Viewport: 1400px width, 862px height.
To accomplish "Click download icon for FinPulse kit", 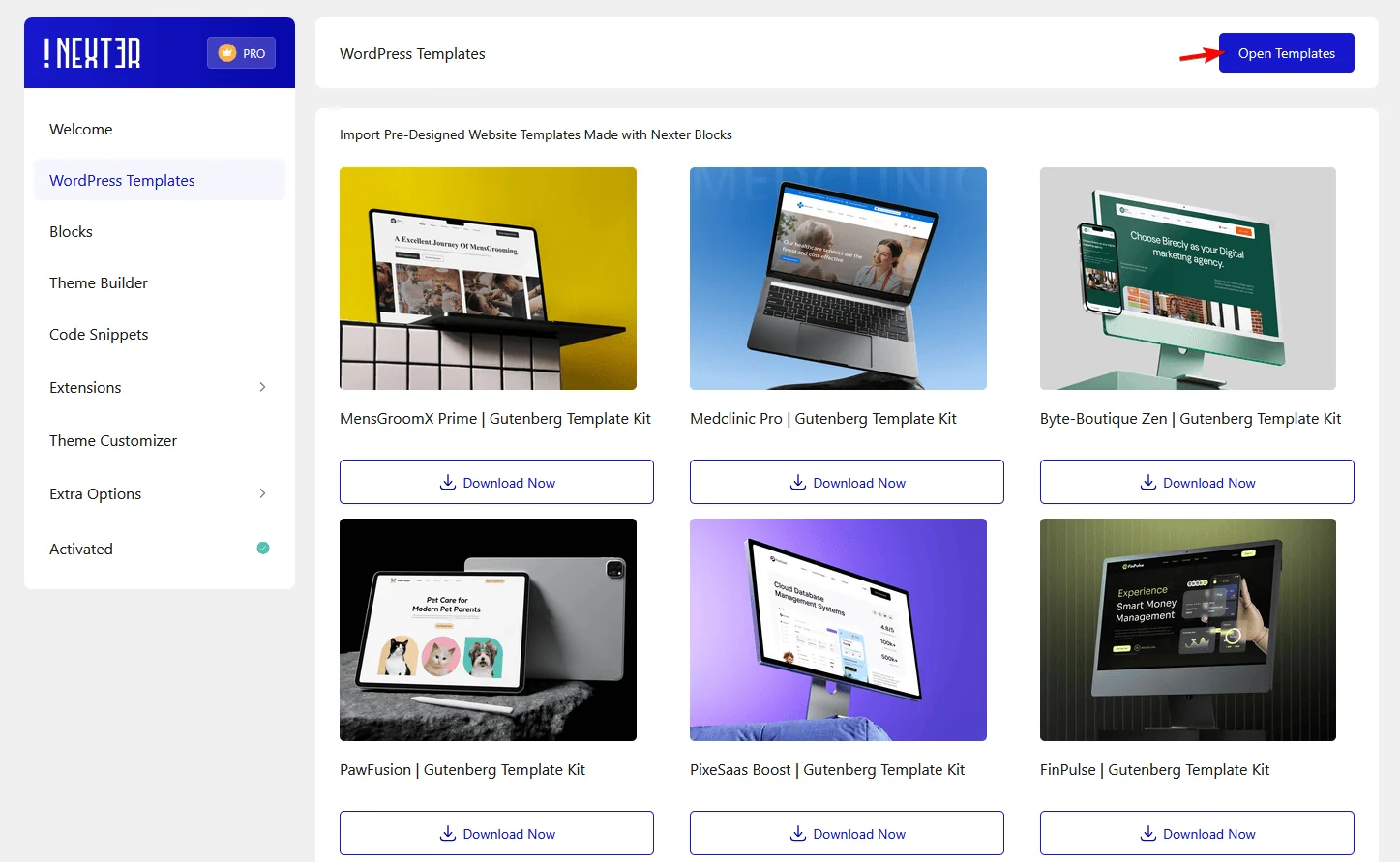I will (x=1148, y=833).
